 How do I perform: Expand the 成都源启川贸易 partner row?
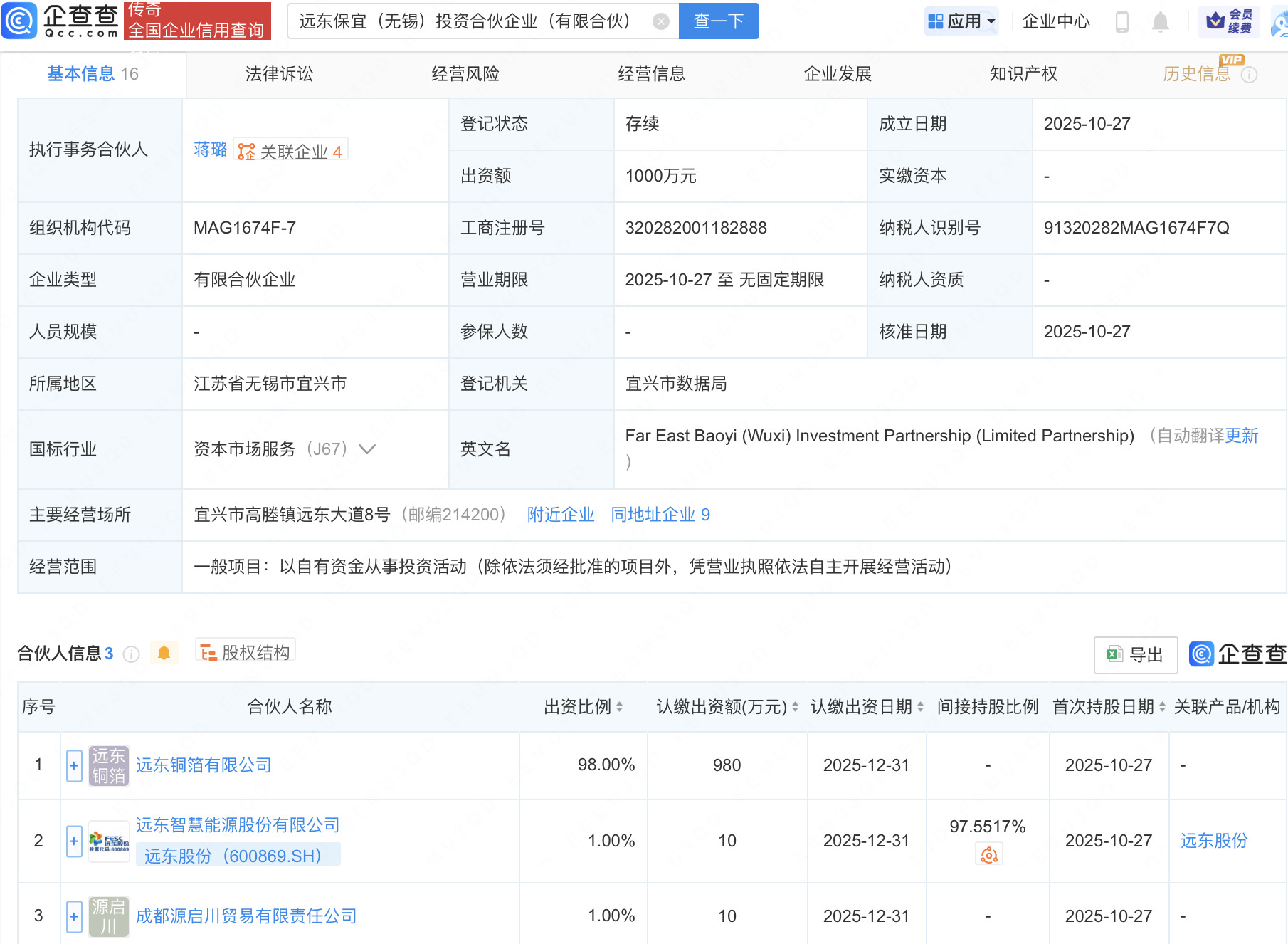tap(74, 916)
